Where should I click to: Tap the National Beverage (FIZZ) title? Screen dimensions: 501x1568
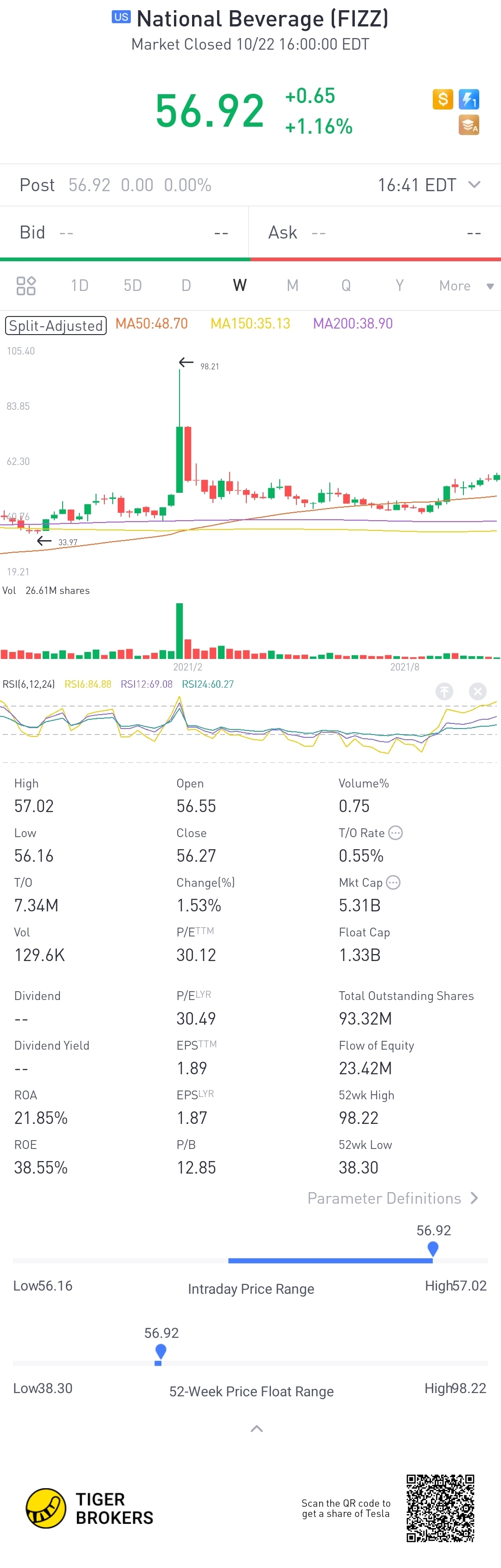(263, 19)
